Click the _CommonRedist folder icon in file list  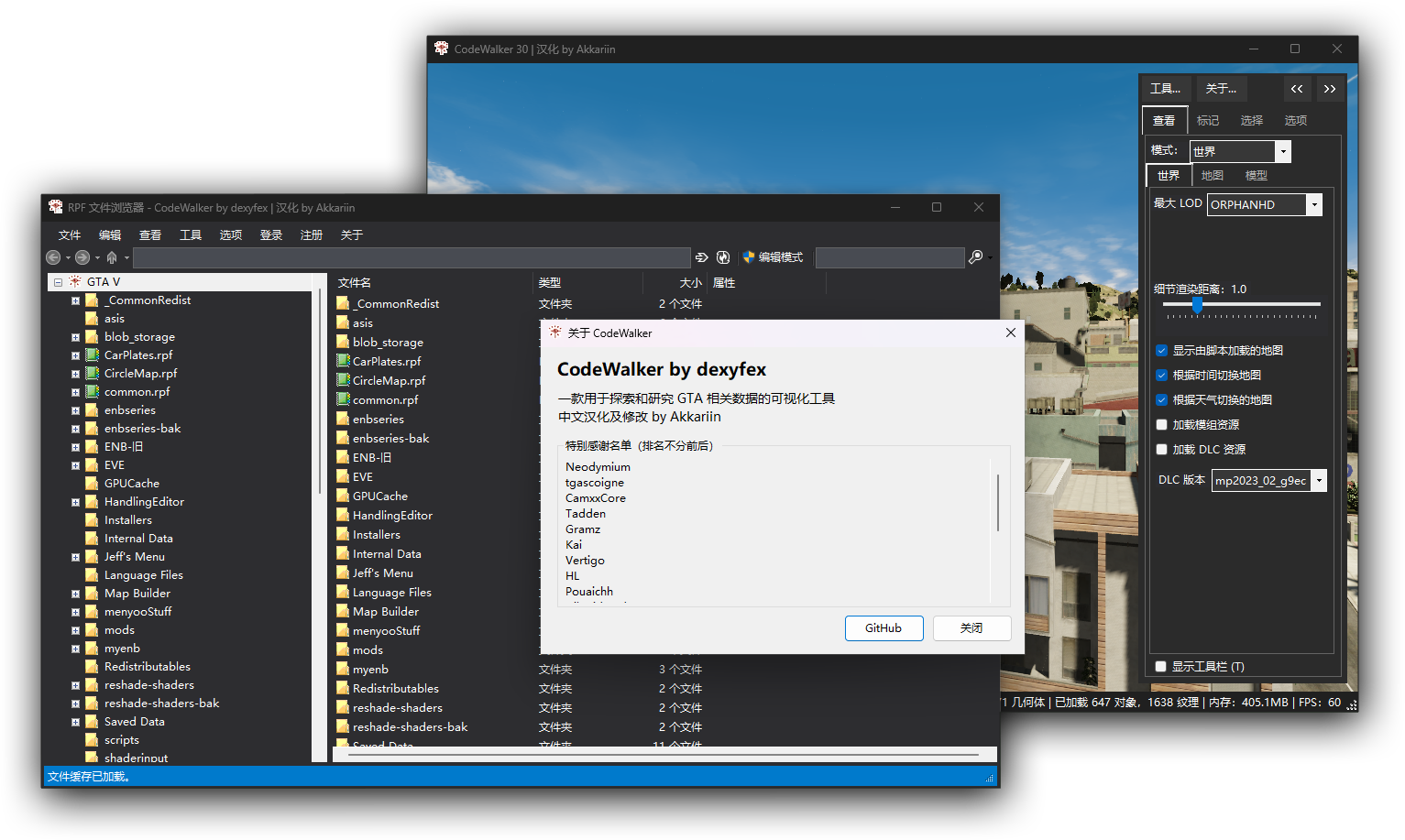coord(343,303)
